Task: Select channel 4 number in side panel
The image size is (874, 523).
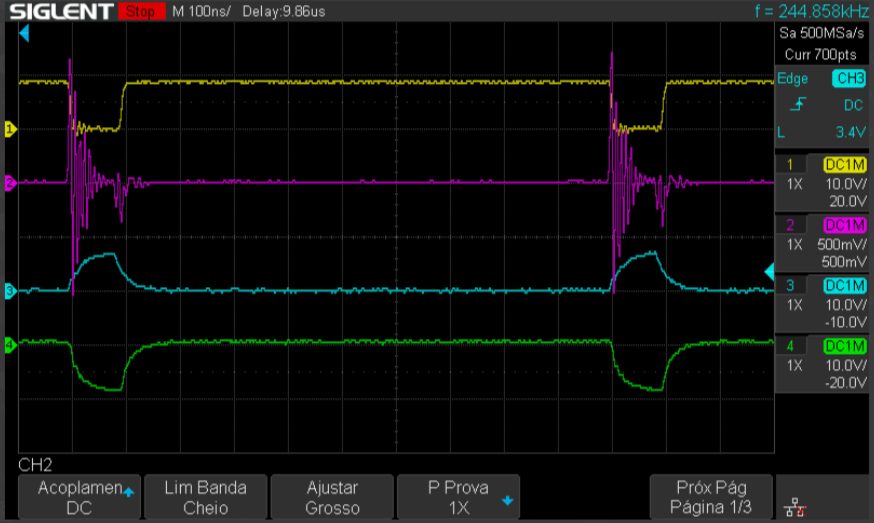Action: coord(790,346)
